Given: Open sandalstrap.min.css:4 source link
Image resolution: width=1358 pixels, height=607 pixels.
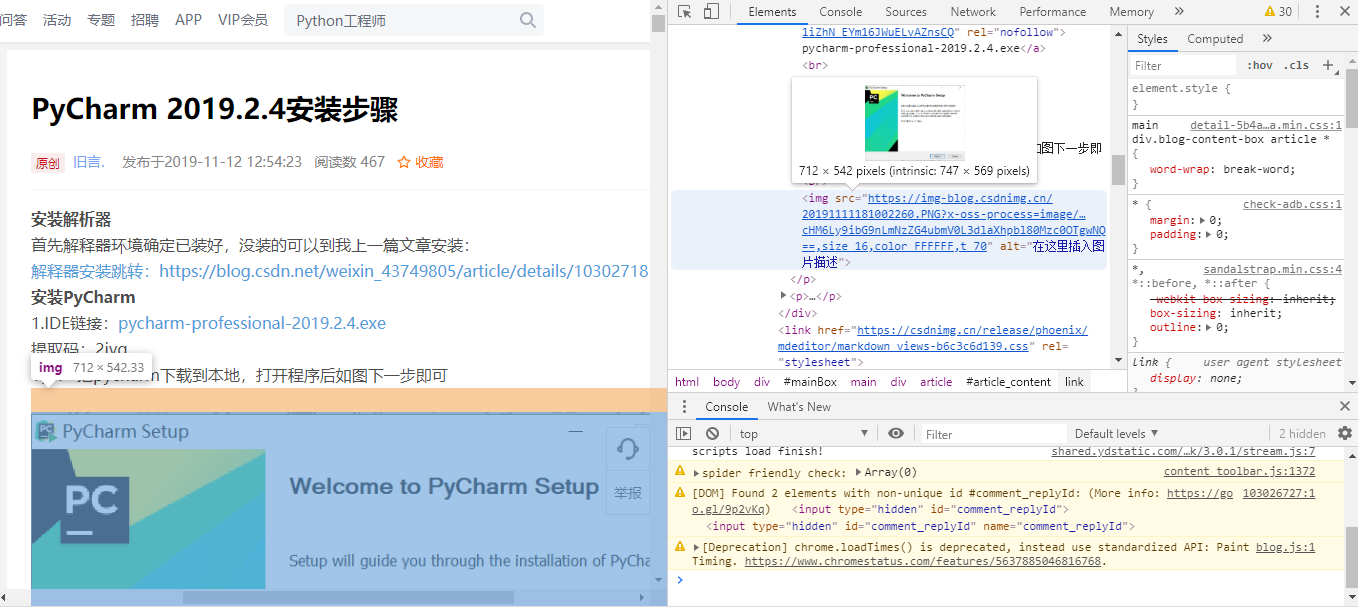Looking at the screenshot, I should [x=1272, y=269].
